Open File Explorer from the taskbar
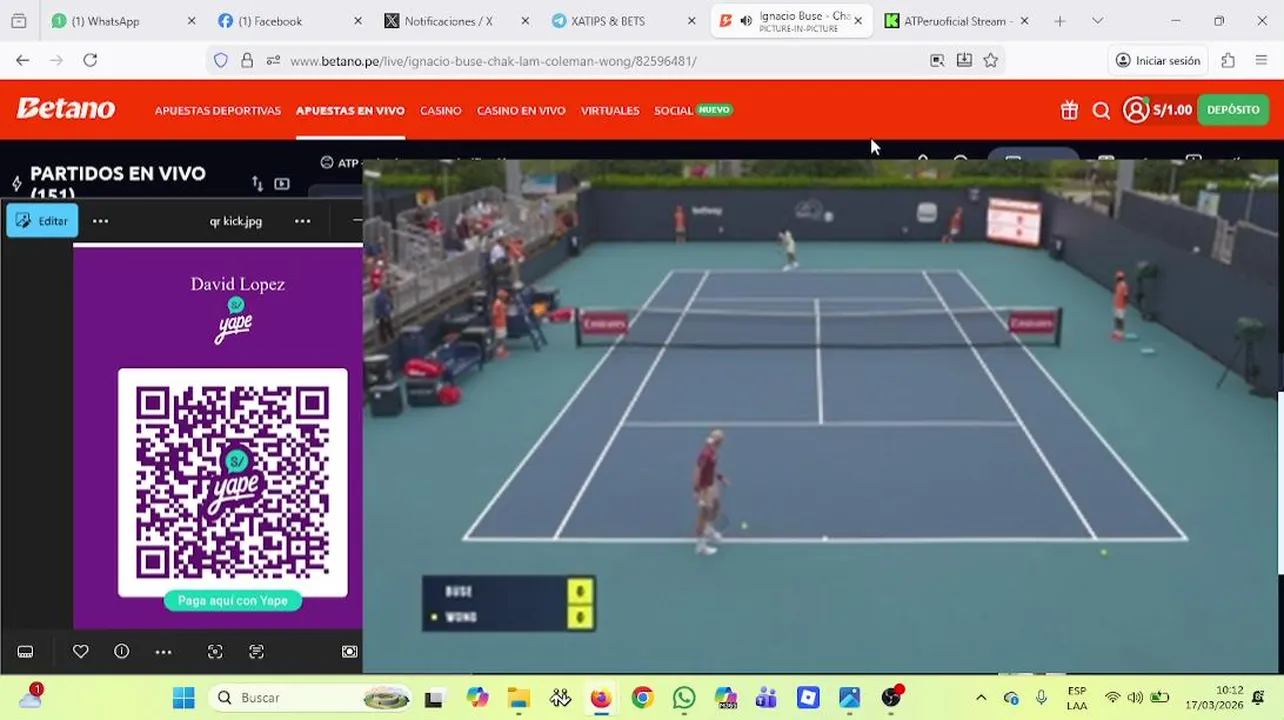This screenshot has width=1284, height=720. 518,697
